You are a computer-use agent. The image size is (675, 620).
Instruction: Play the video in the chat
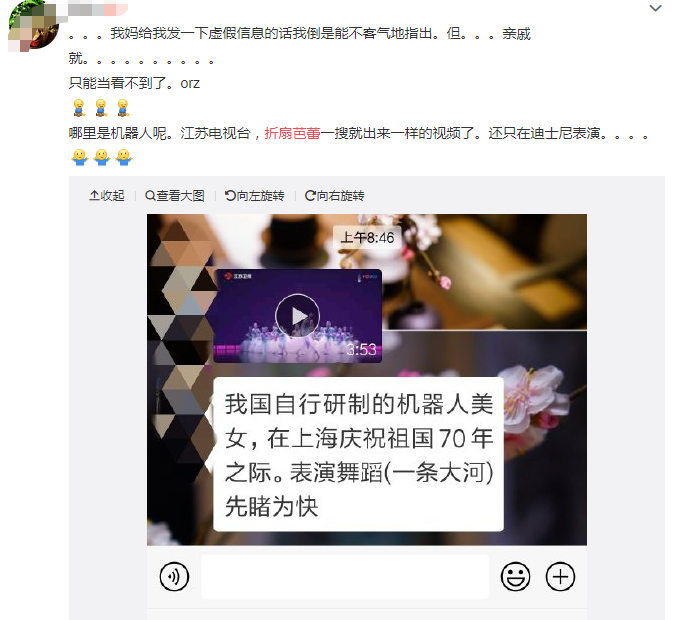297,316
